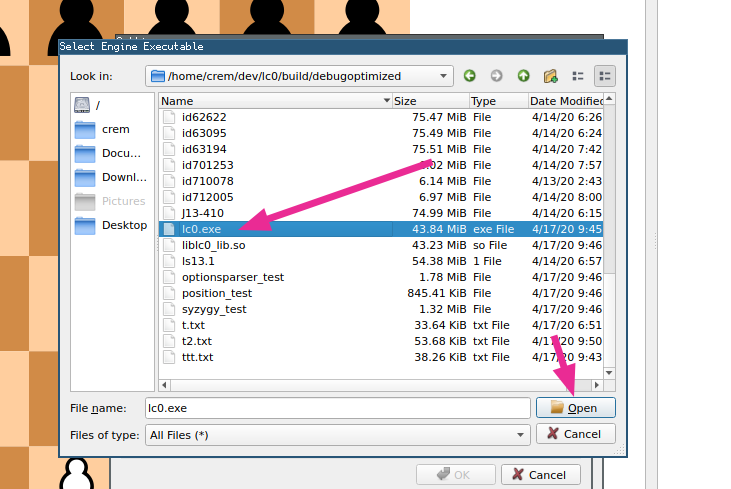
Task: Click the horizontal scrollbar of file list
Action: click(x=380, y=385)
